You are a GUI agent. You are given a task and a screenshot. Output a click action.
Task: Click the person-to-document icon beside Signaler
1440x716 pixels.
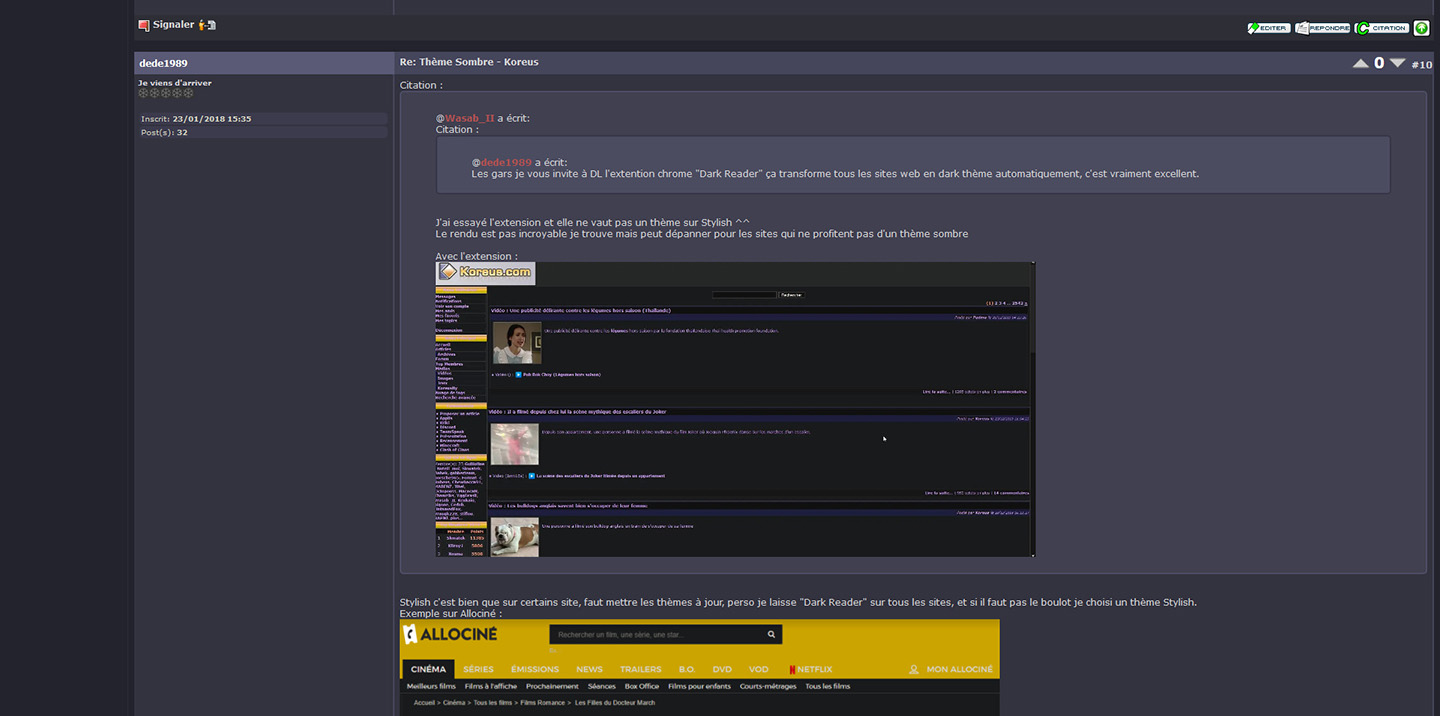click(207, 25)
